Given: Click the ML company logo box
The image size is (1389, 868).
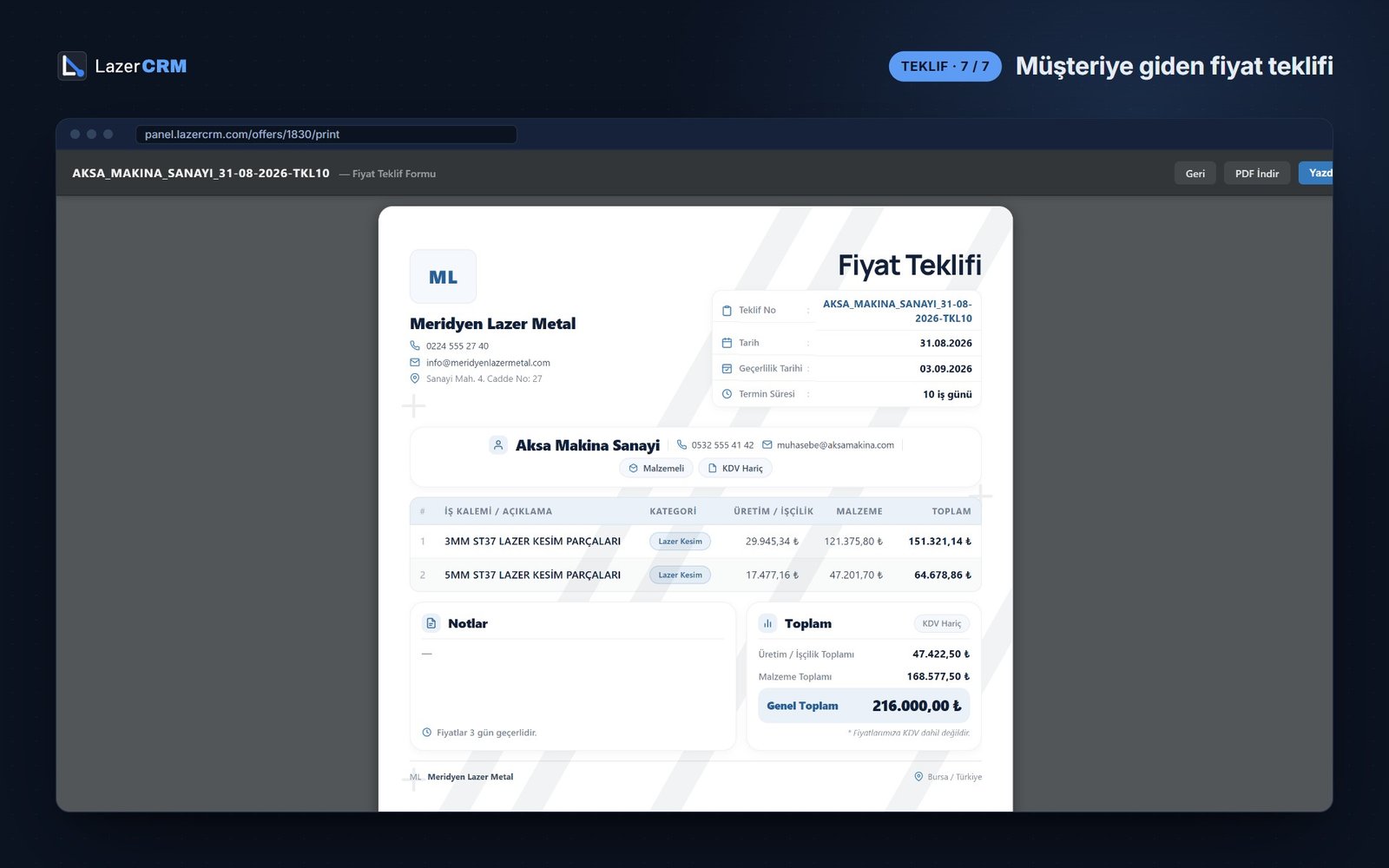Looking at the screenshot, I should (443, 277).
